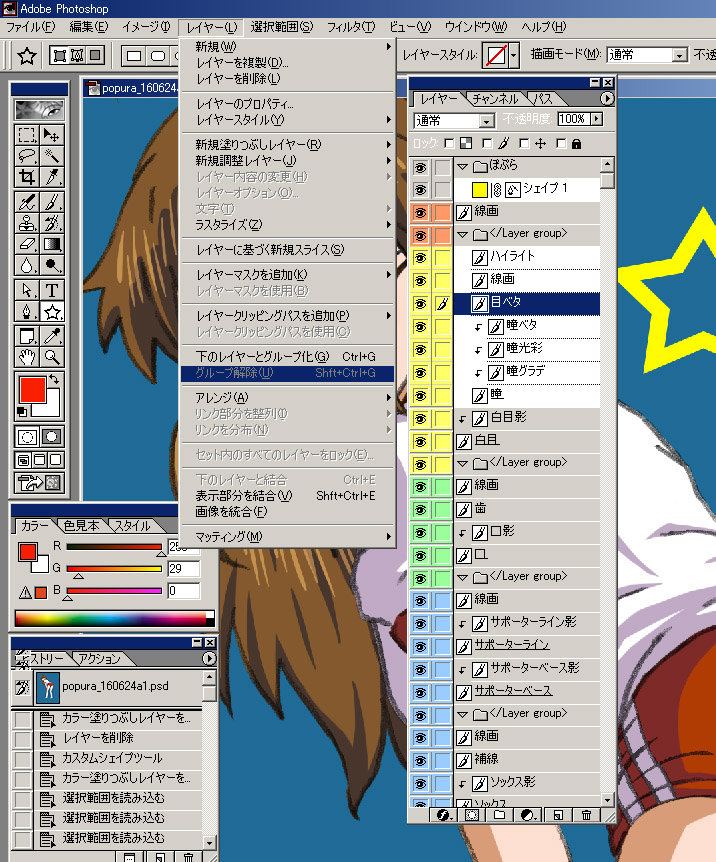Switch to the チャンネル tab
The image size is (716, 862).
tap(495, 99)
